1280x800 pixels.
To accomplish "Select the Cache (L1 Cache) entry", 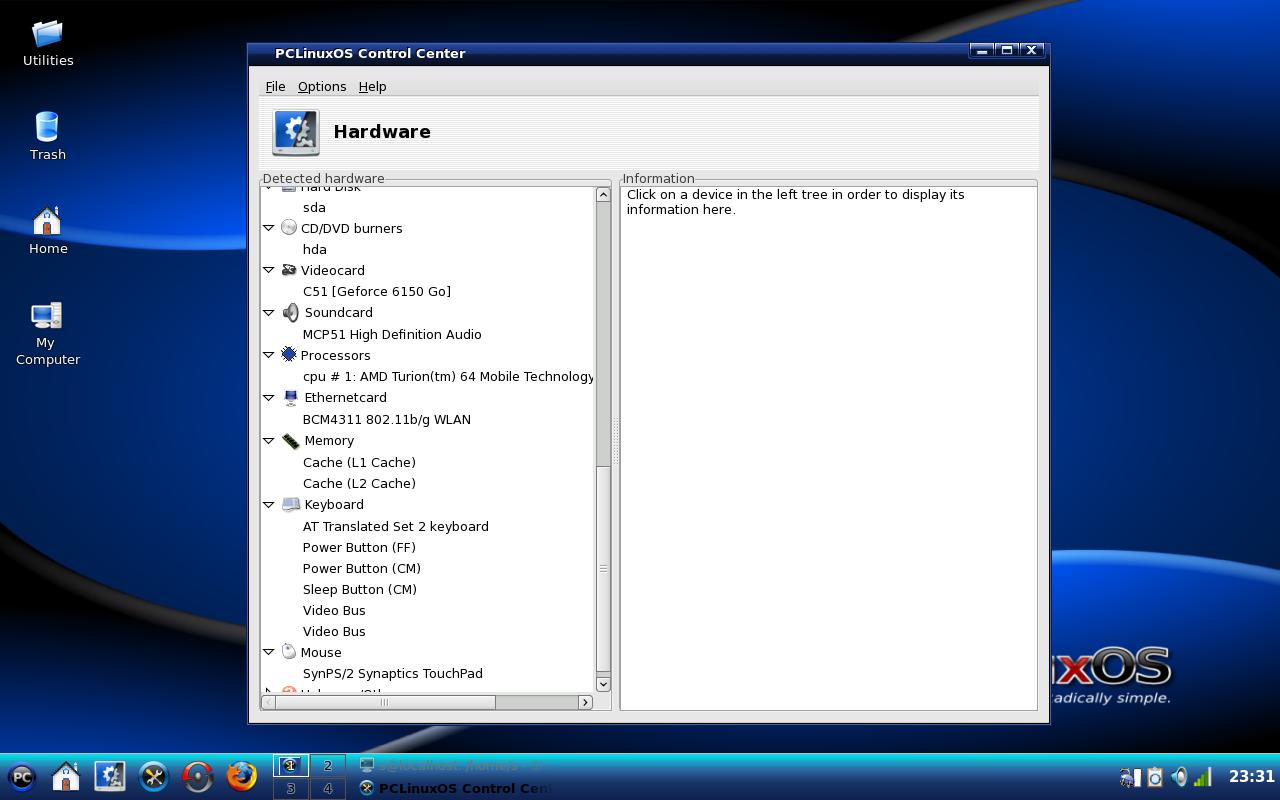I will click(x=359, y=462).
